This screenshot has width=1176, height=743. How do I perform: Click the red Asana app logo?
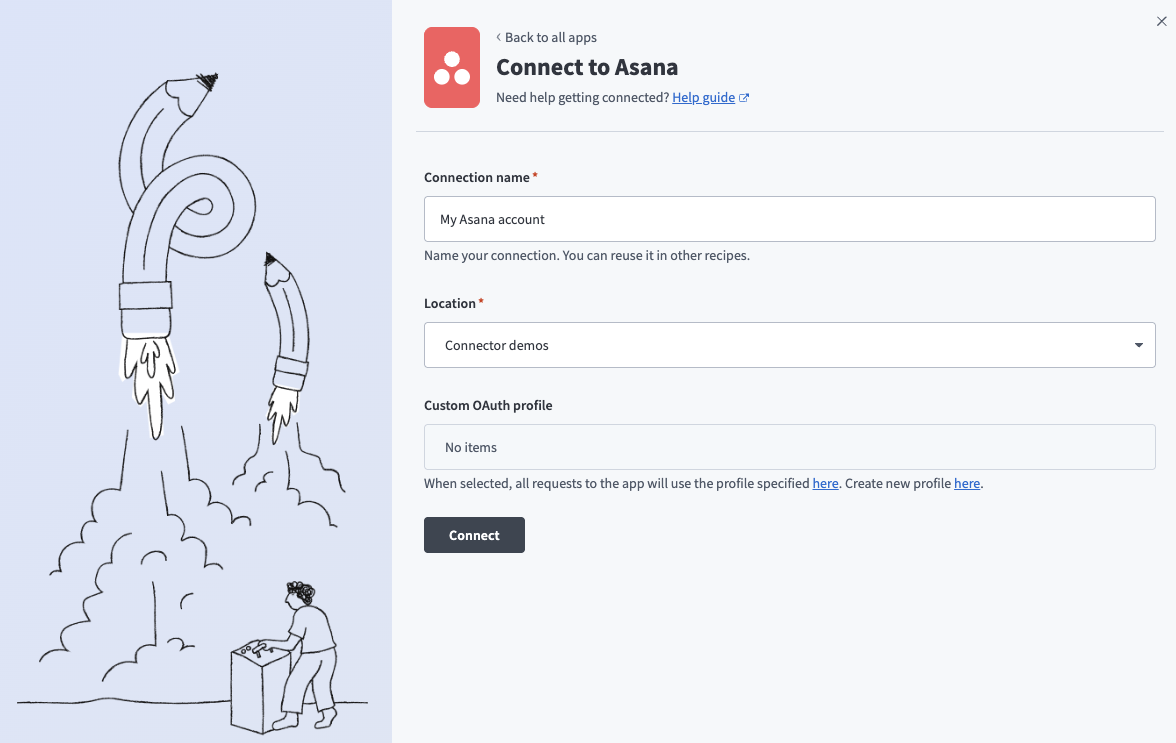tap(451, 67)
